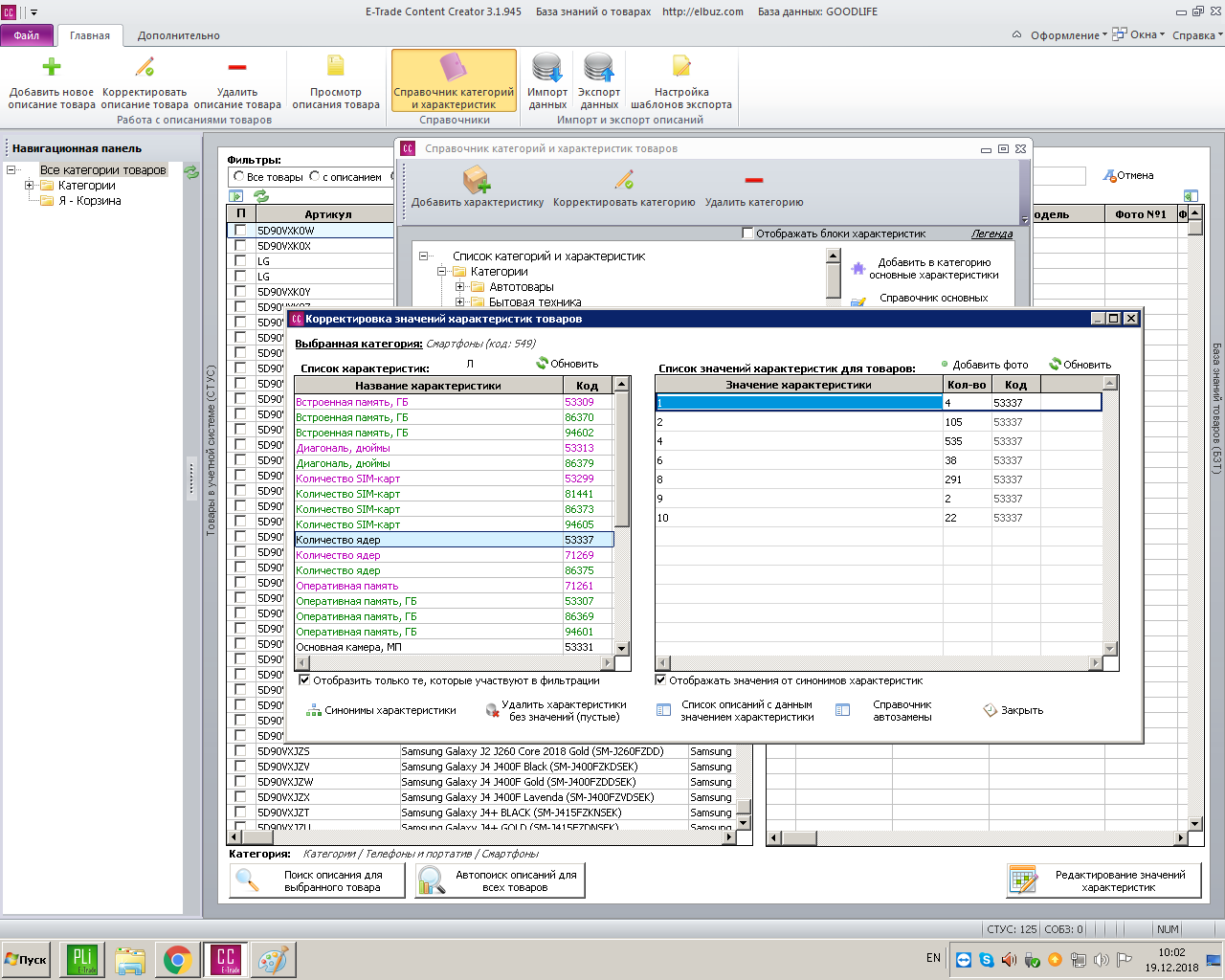Click the green plus add new product description icon
The image size is (1225, 980).
coord(52,66)
